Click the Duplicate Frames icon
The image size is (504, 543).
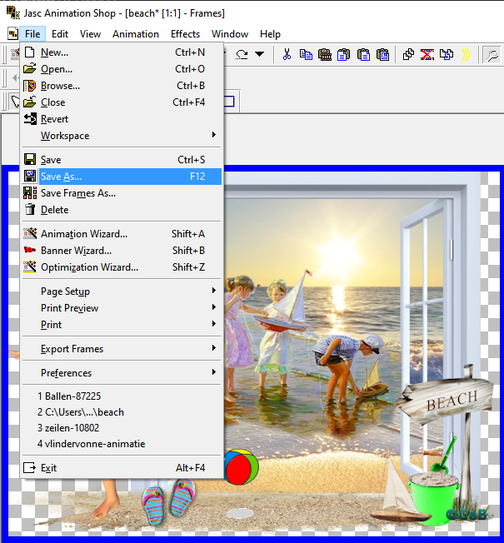point(408,54)
